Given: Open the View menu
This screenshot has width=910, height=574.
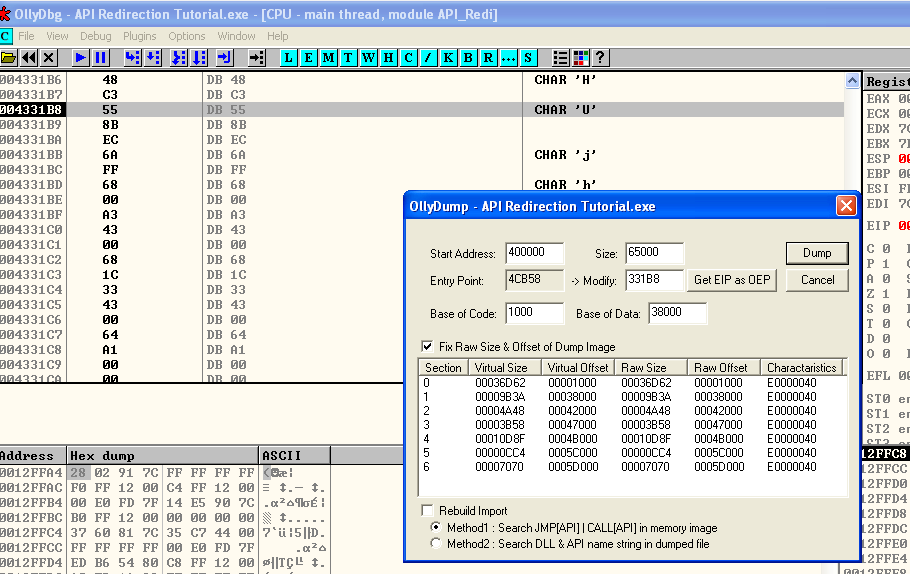Looking at the screenshot, I should pyautogui.click(x=57, y=36).
